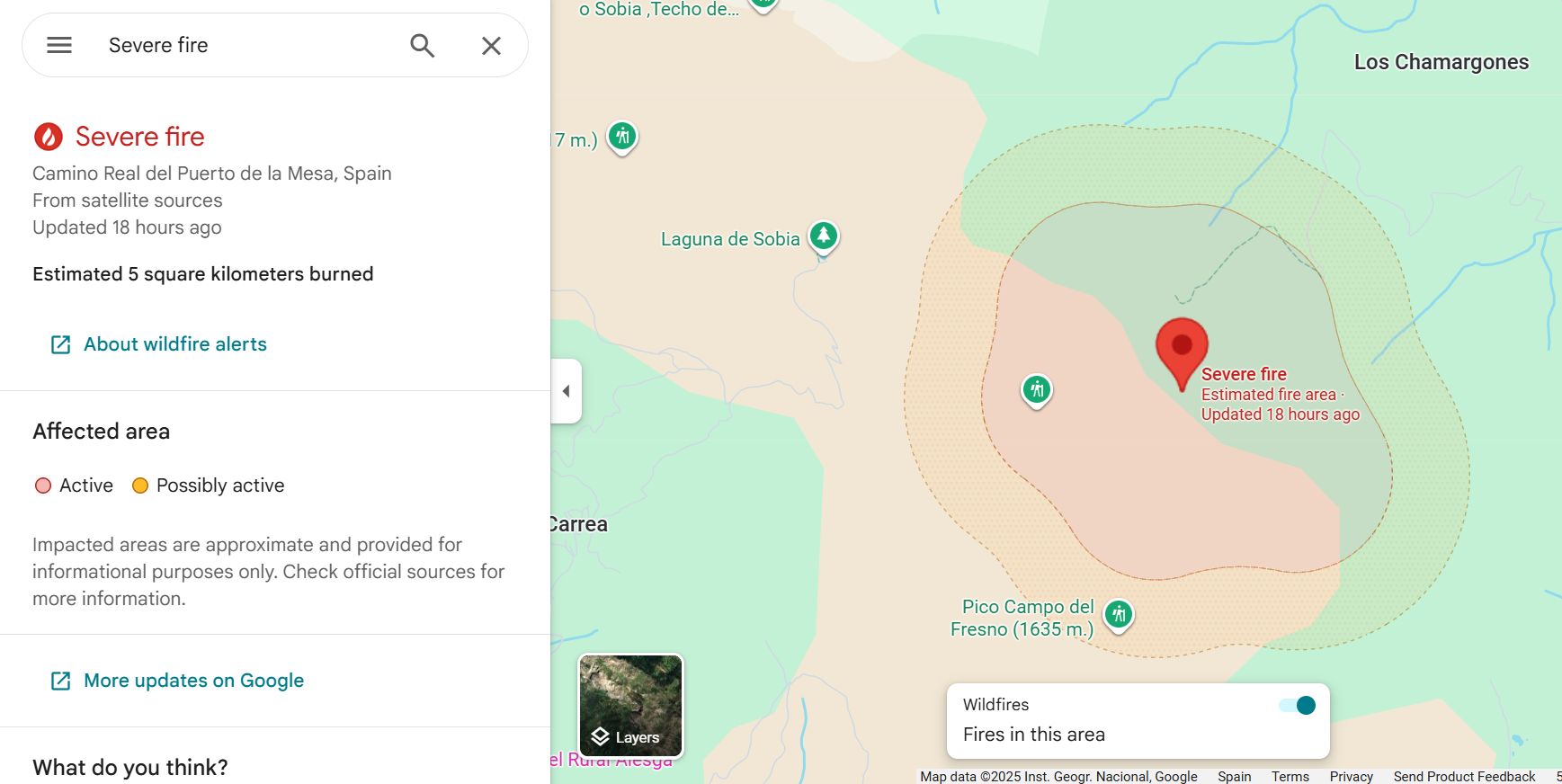The image size is (1562, 784).
Task: Click the hiking marker inside the active fire area
Action: pyautogui.click(x=1037, y=390)
